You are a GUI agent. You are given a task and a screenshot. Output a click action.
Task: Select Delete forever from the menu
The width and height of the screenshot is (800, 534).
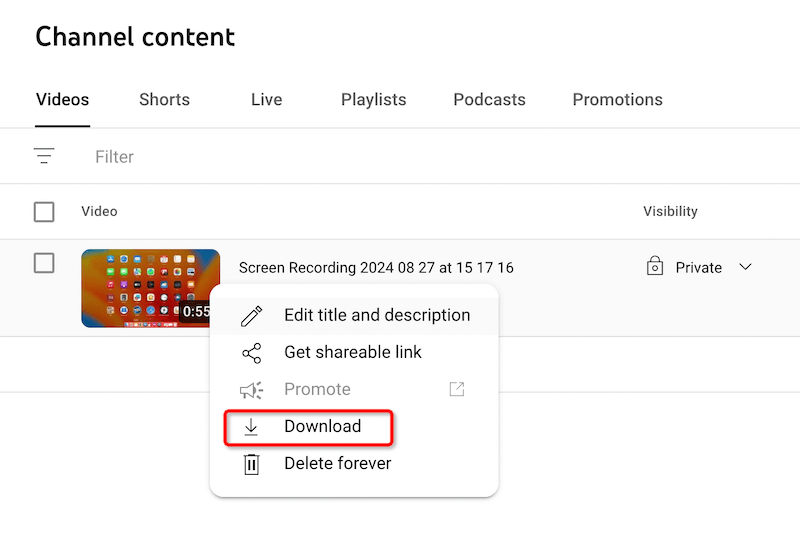[337, 464]
